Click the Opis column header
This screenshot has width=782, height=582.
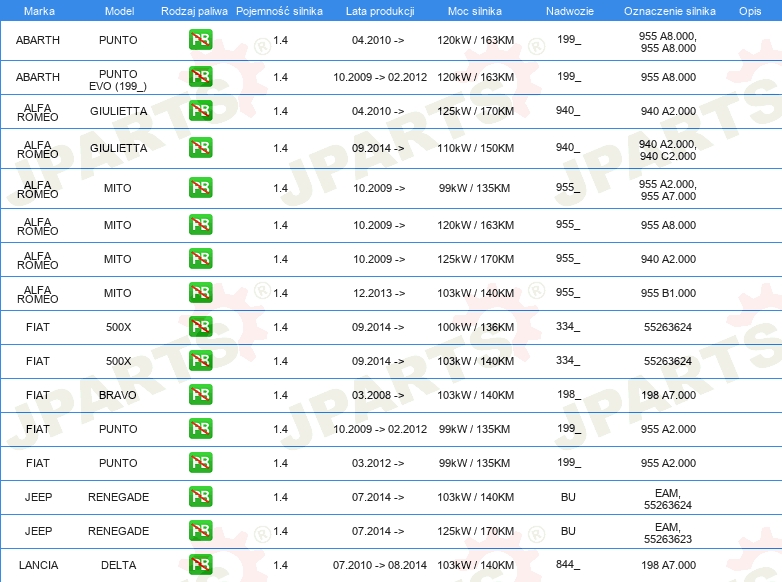[x=750, y=11]
